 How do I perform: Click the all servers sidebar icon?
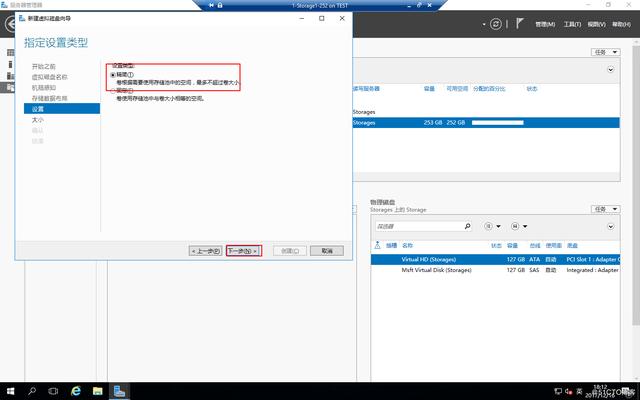(11, 76)
